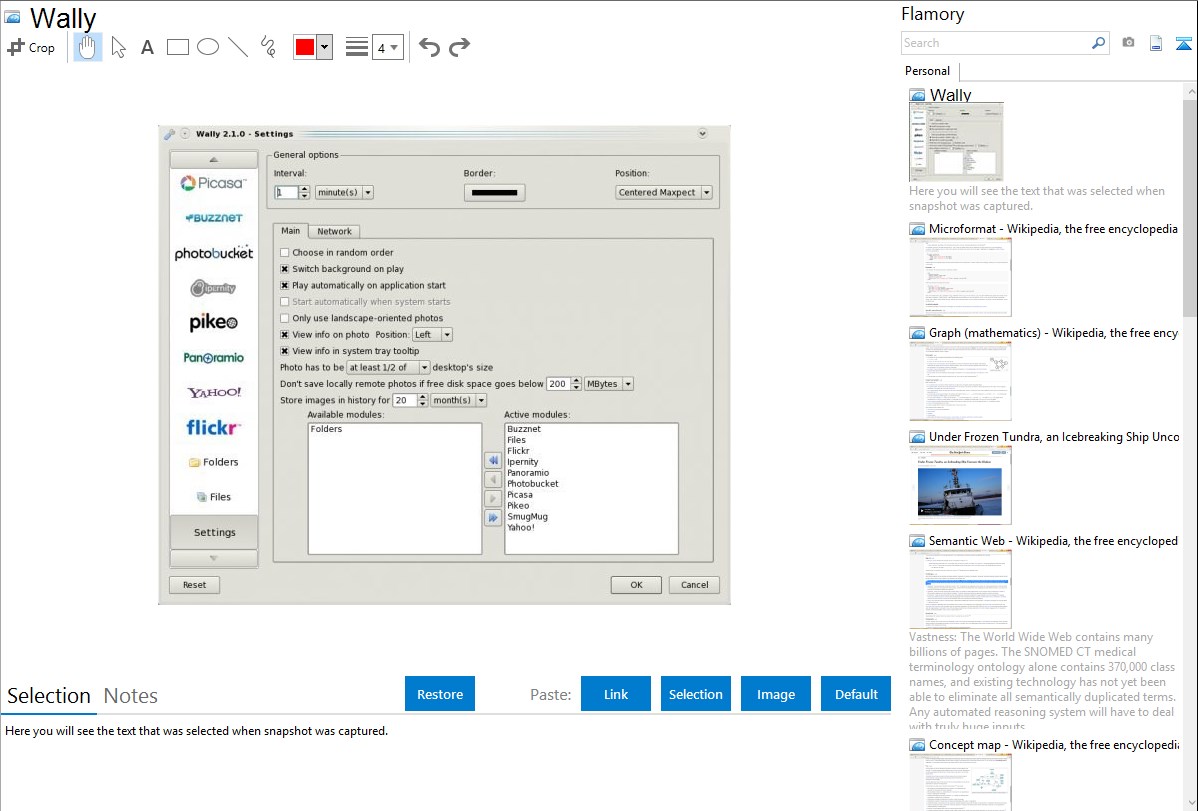This screenshot has height=811, width=1198.
Task: Enable Choose in random order
Action: pyautogui.click(x=284, y=252)
